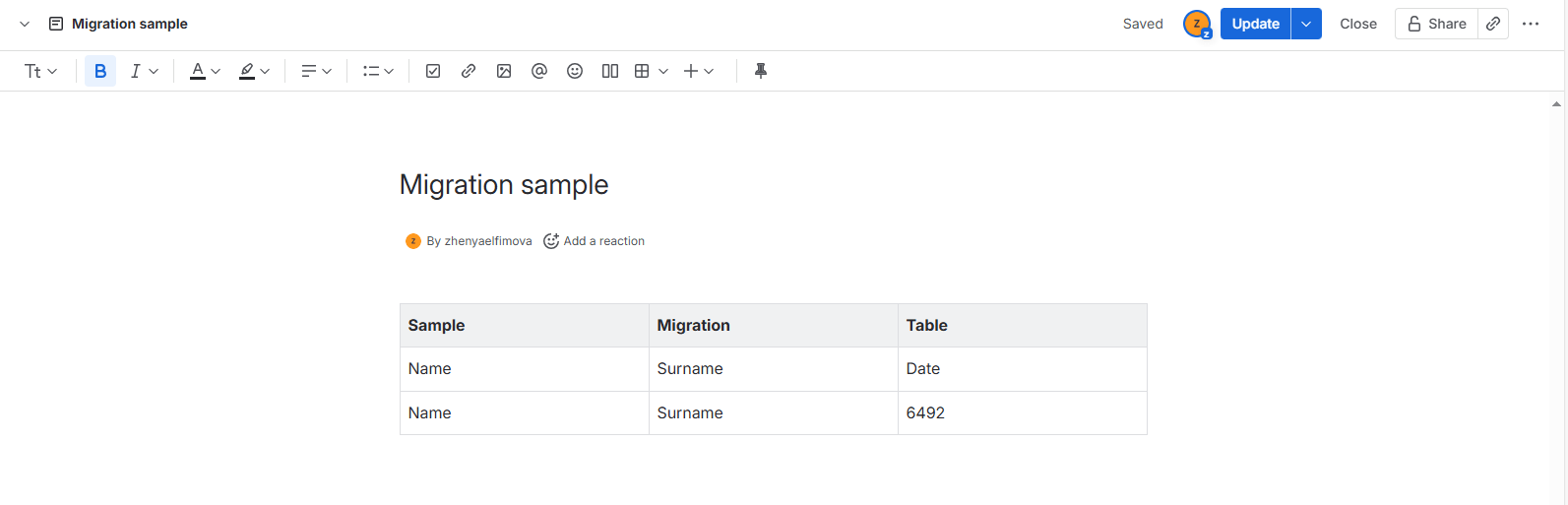Viewport: 1568px width, 505px height.
Task: Copy link using the chain icon
Action: 1493,24
